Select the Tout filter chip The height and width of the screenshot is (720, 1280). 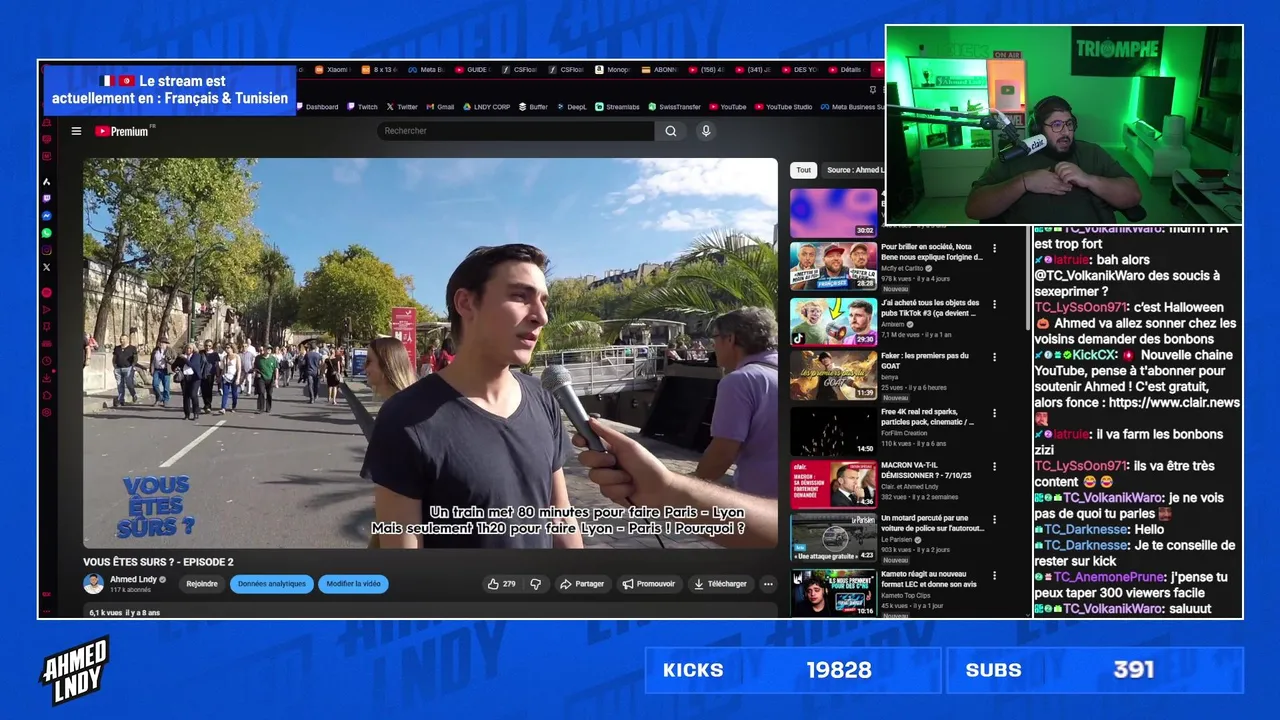pyautogui.click(x=804, y=170)
